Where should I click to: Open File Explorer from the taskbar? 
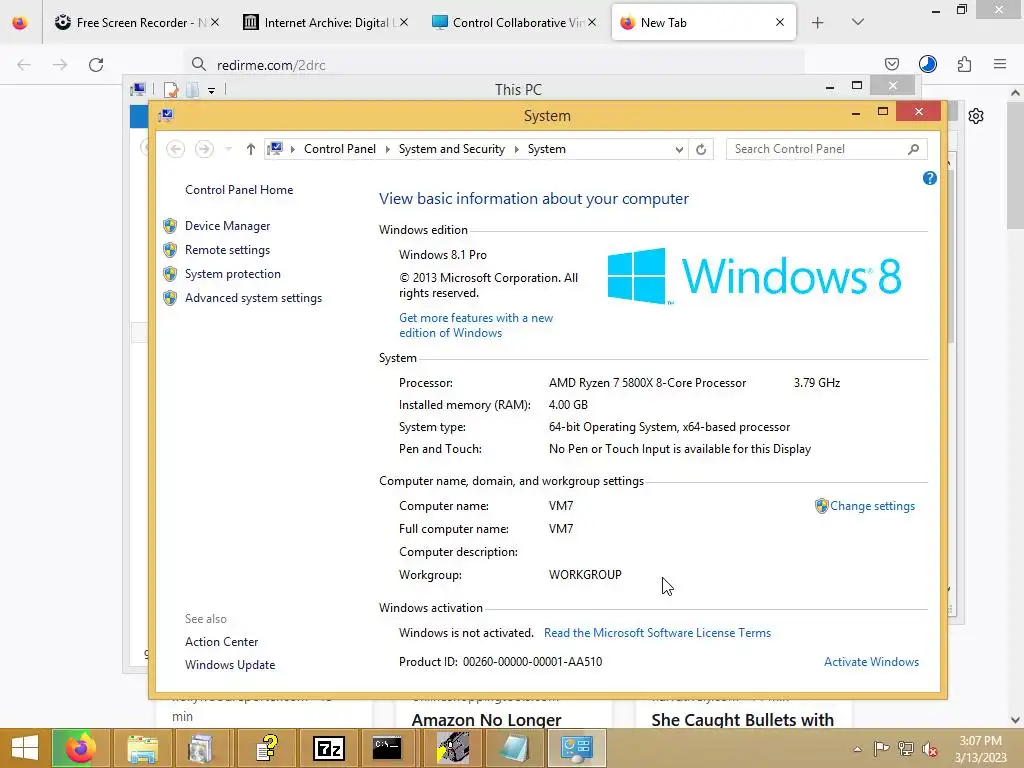(142, 748)
